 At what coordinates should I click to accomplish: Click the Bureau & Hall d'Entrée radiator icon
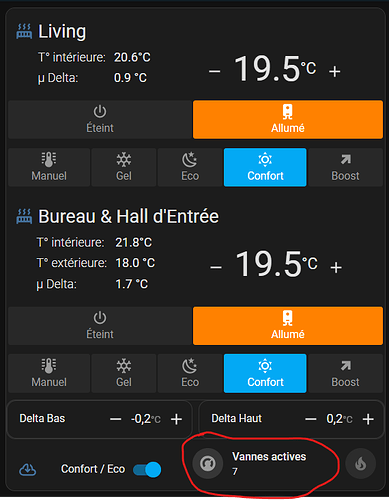pyautogui.click(x=24, y=216)
